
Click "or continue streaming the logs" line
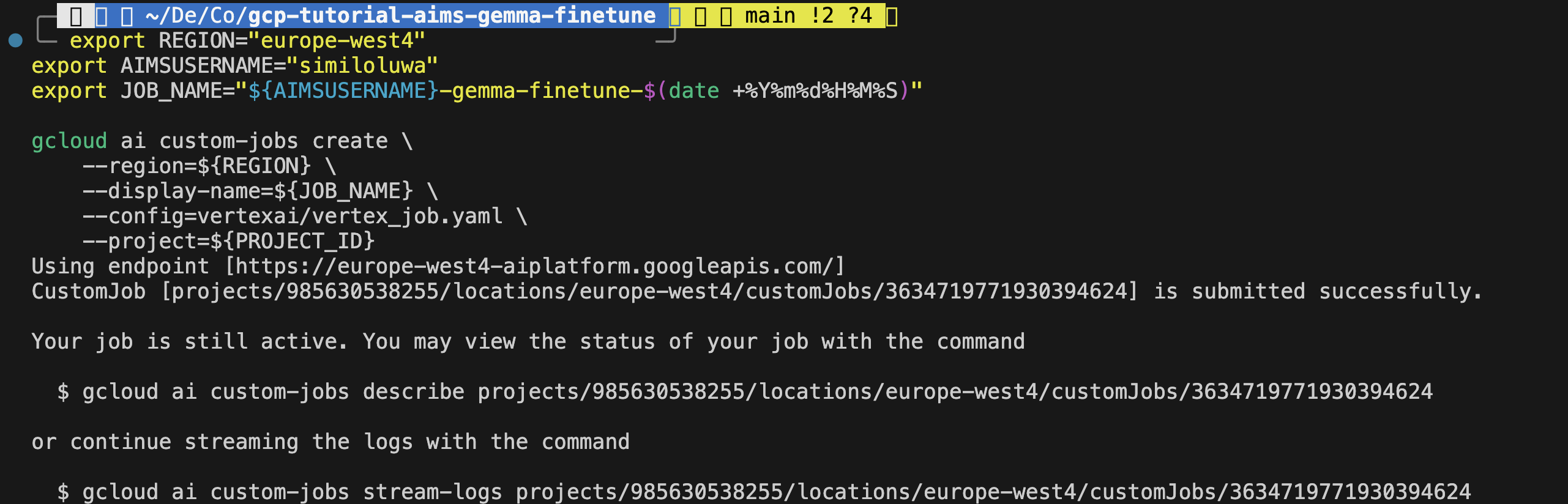point(330,442)
